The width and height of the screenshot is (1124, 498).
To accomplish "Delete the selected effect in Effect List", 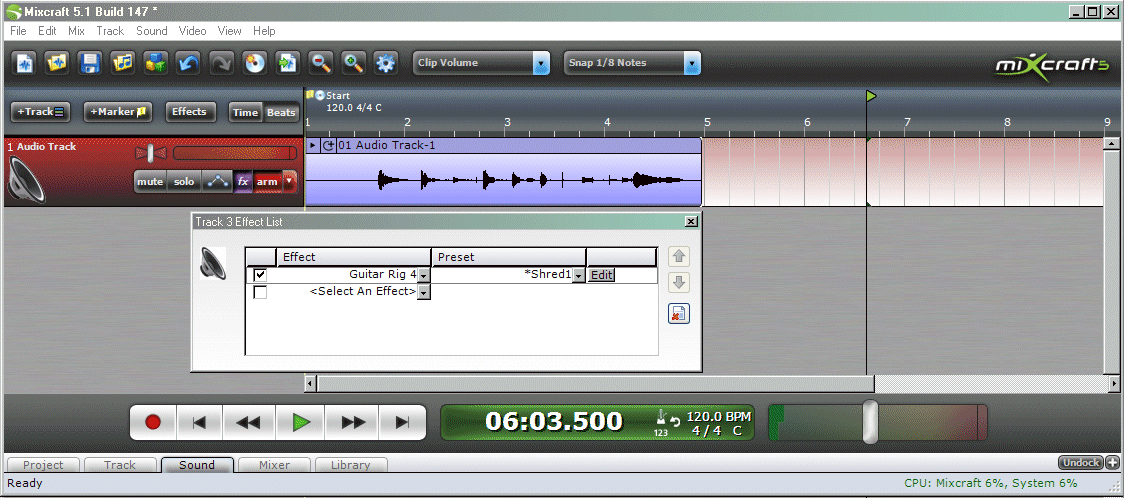I will click(679, 313).
